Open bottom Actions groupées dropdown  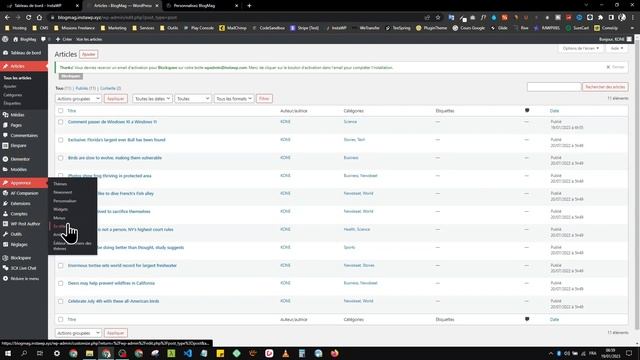coord(78,333)
